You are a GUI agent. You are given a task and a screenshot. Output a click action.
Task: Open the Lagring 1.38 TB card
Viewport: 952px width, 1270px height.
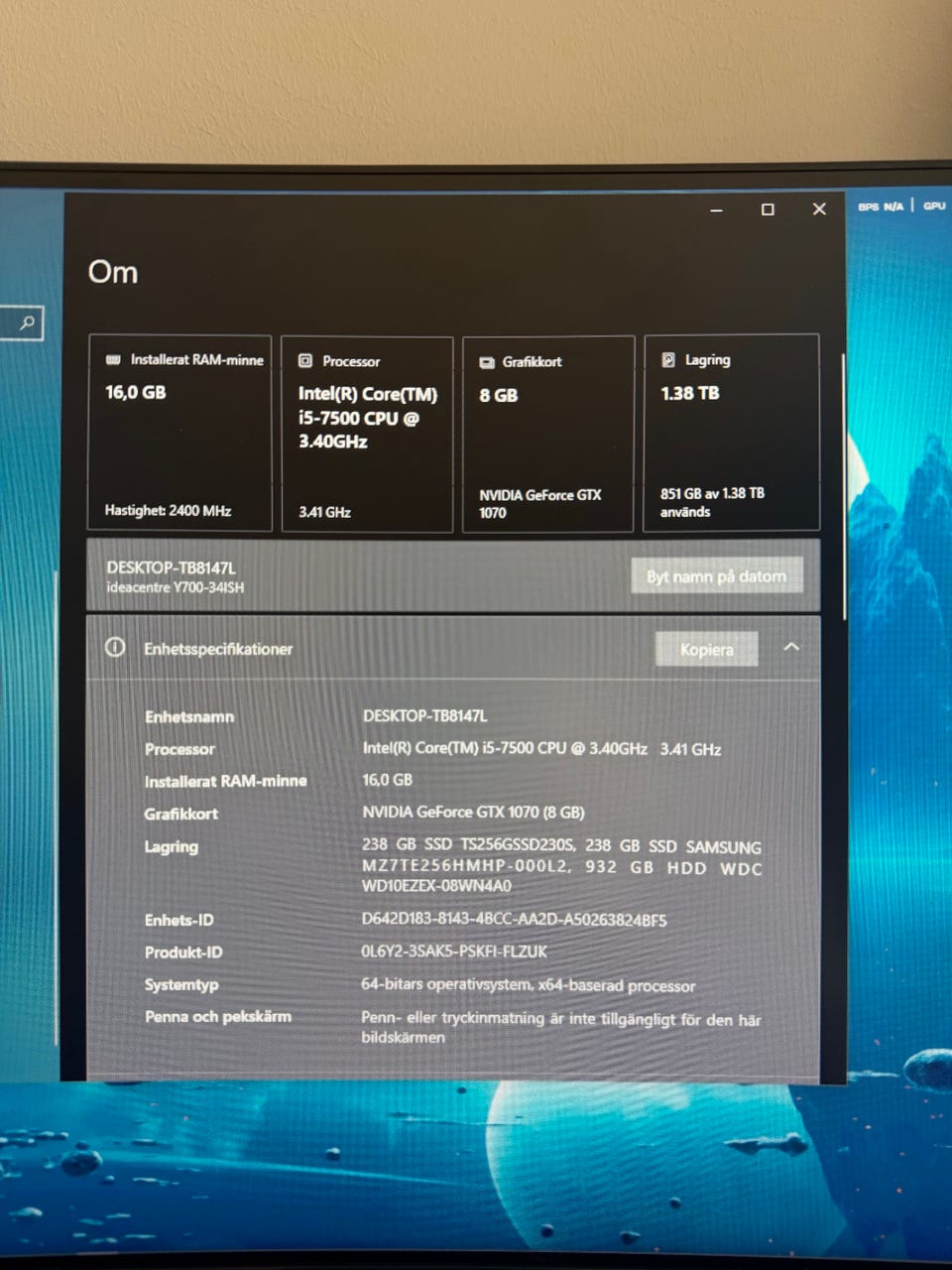[x=732, y=433]
